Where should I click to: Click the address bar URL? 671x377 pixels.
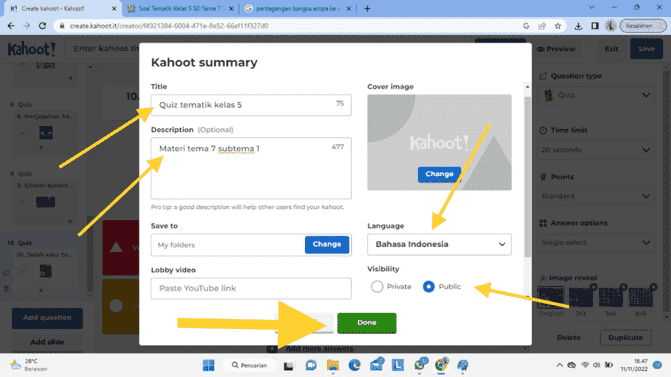[169, 26]
